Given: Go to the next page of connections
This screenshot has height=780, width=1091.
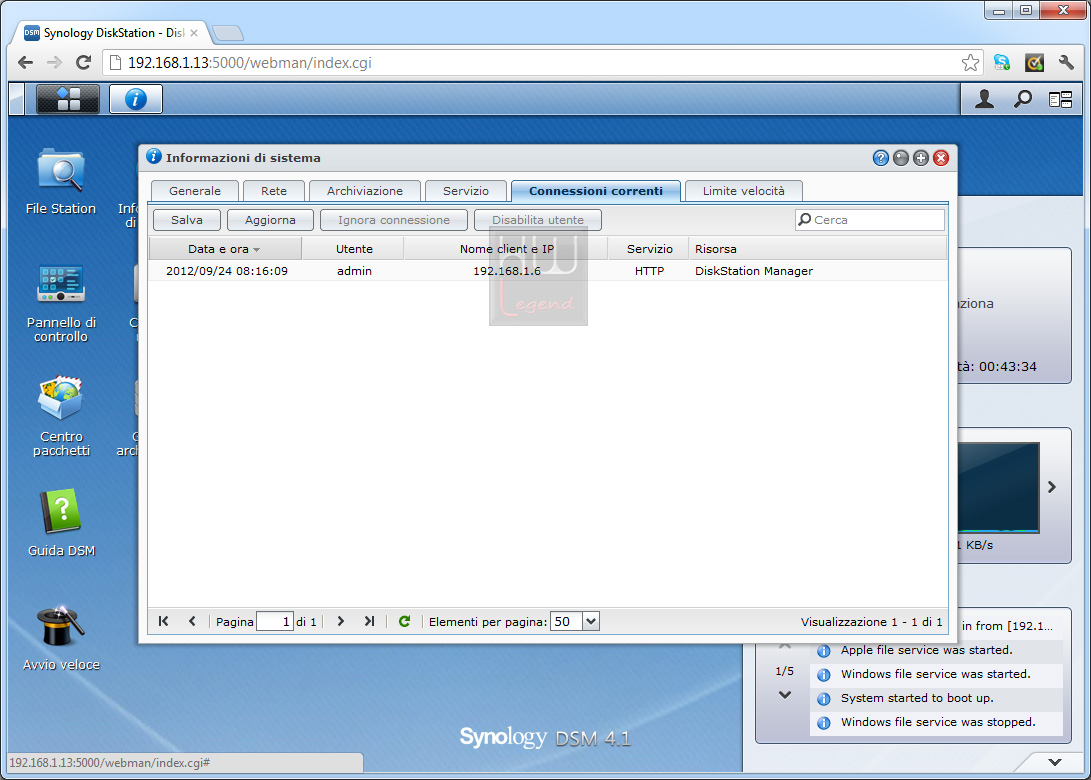Looking at the screenshot, I should pyautogui.click(x=340, y=621).
